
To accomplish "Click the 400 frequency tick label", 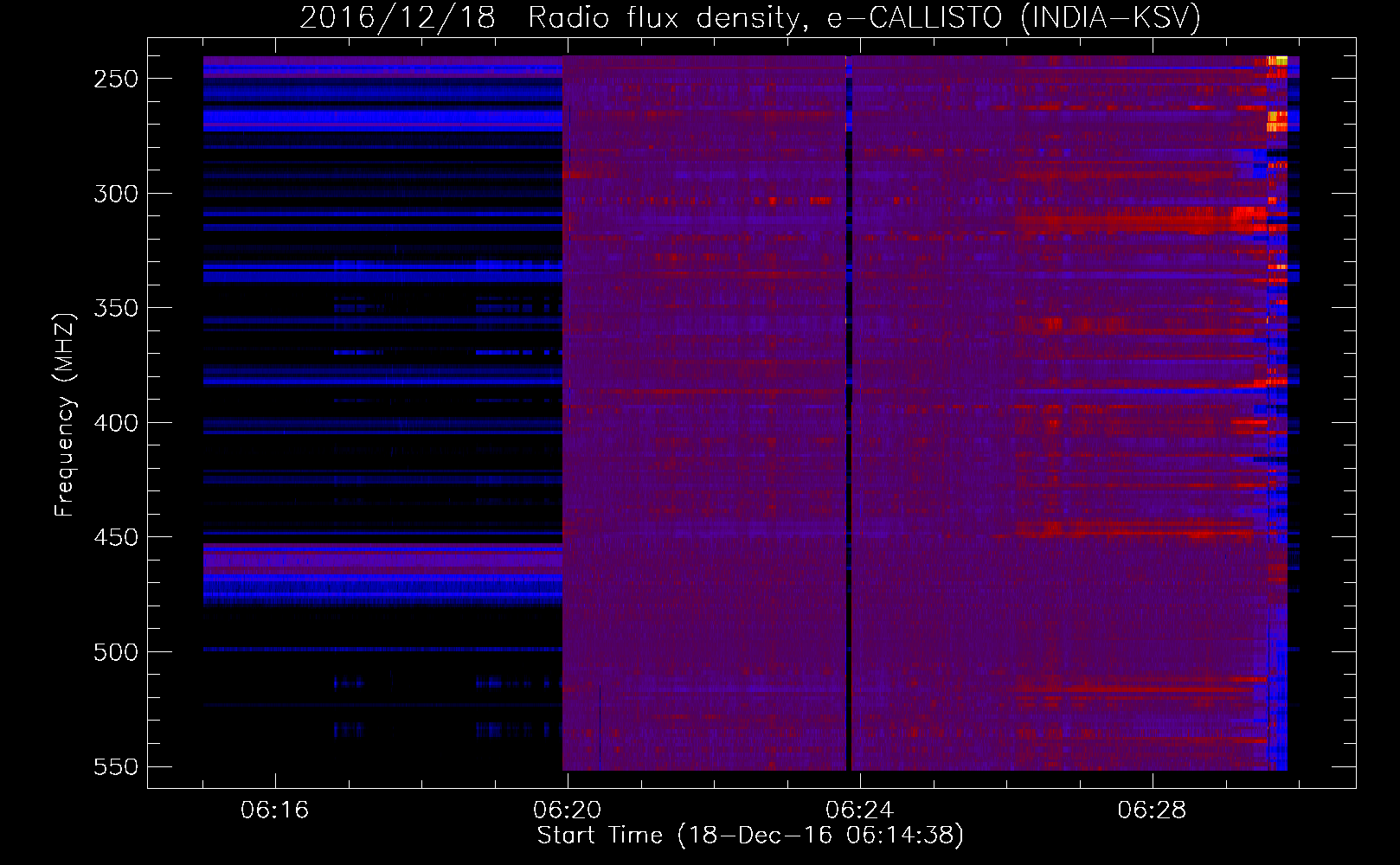I will (x=116, y=423).
